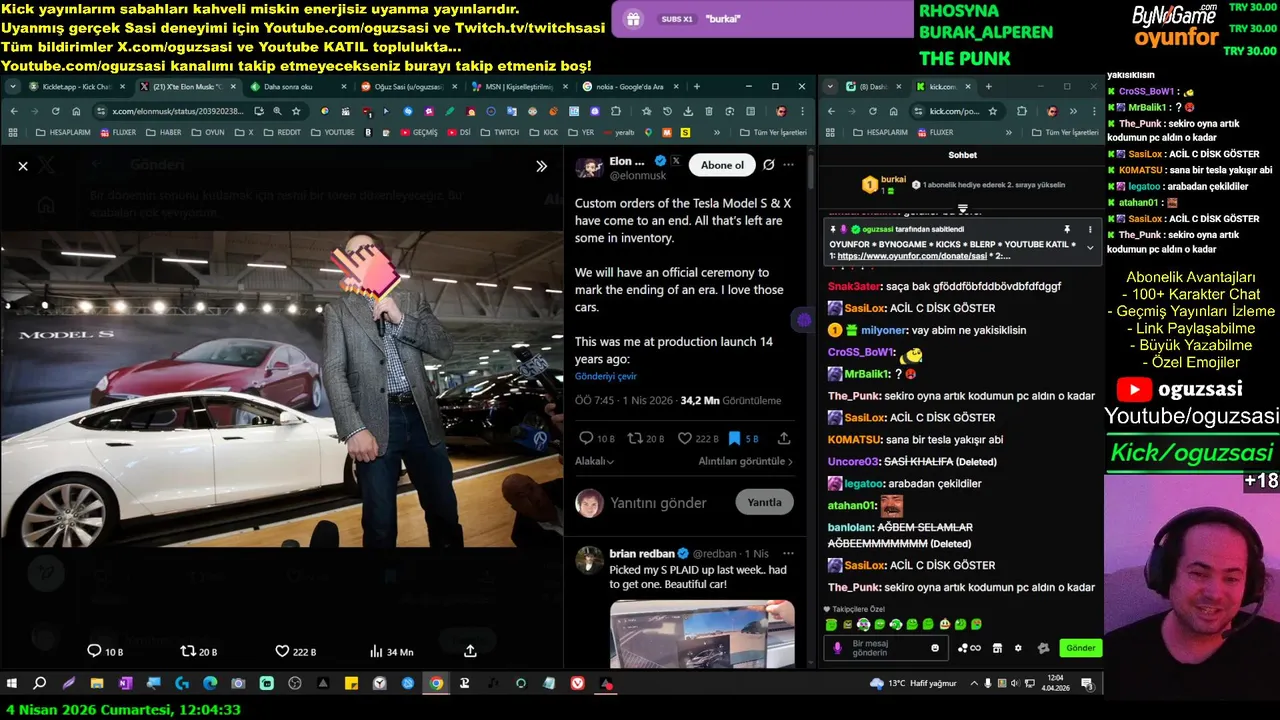
Task: Open Windows Start menu
Action: 12,683
